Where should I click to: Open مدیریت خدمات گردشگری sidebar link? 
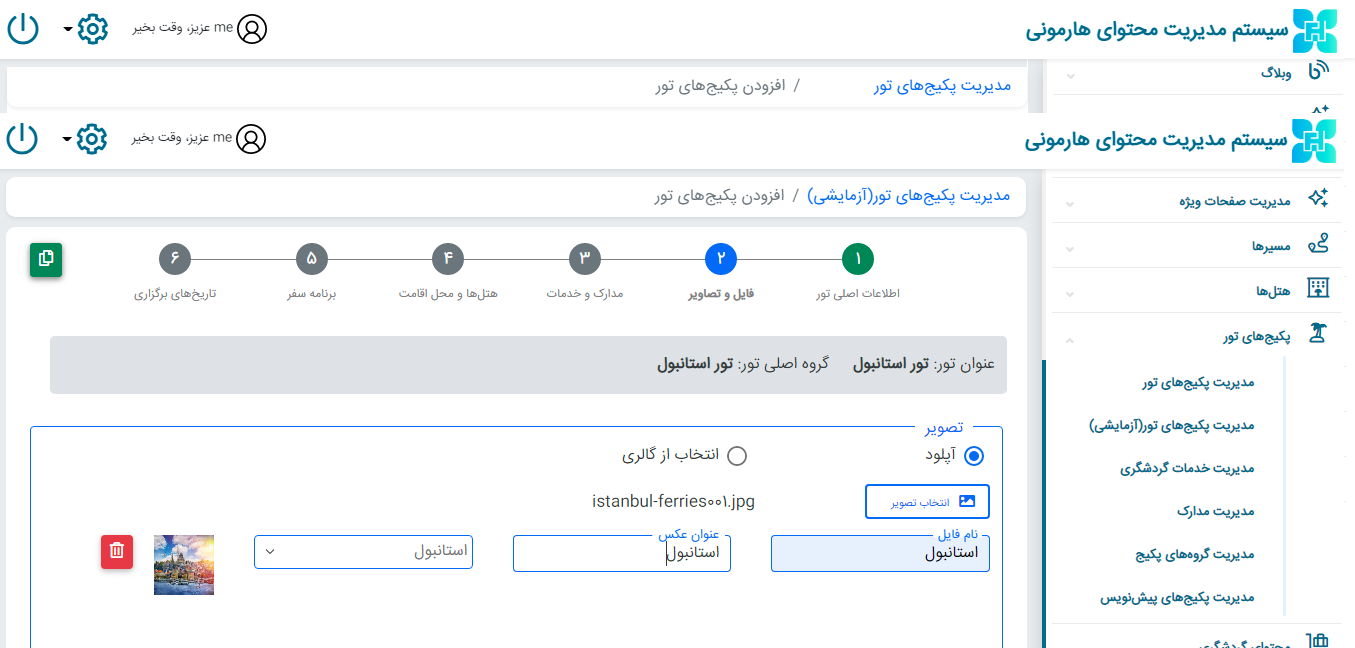1186,468
